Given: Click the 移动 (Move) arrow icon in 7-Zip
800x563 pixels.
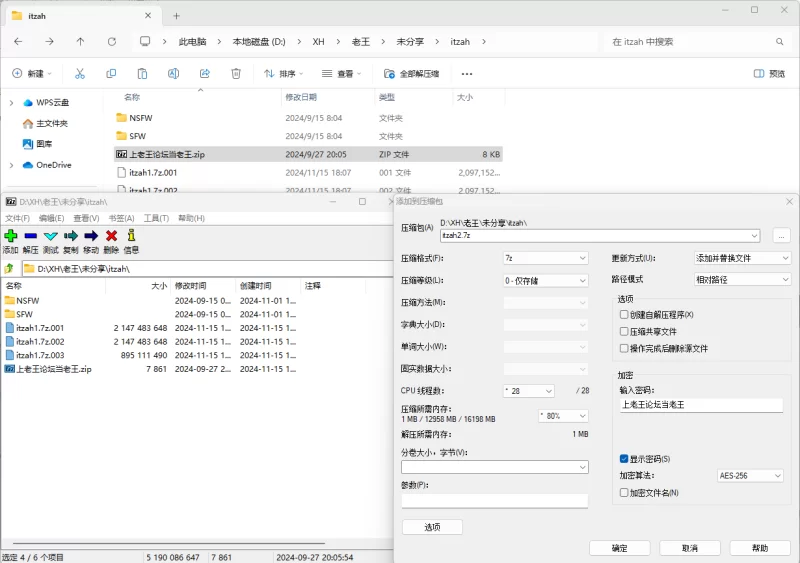Looking at the screenshot, I should pyautogui.click(x=91, y=236).
